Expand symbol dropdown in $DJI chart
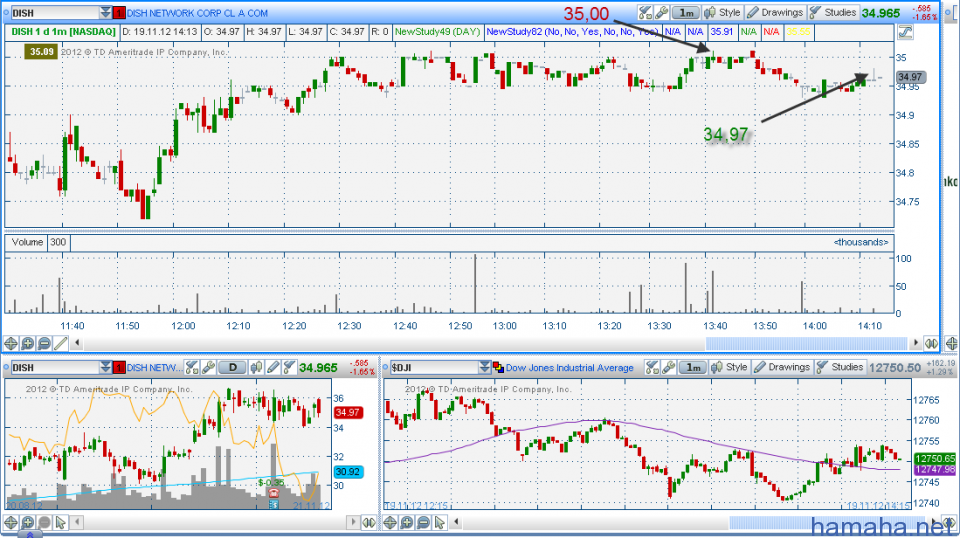 (485, 367)
